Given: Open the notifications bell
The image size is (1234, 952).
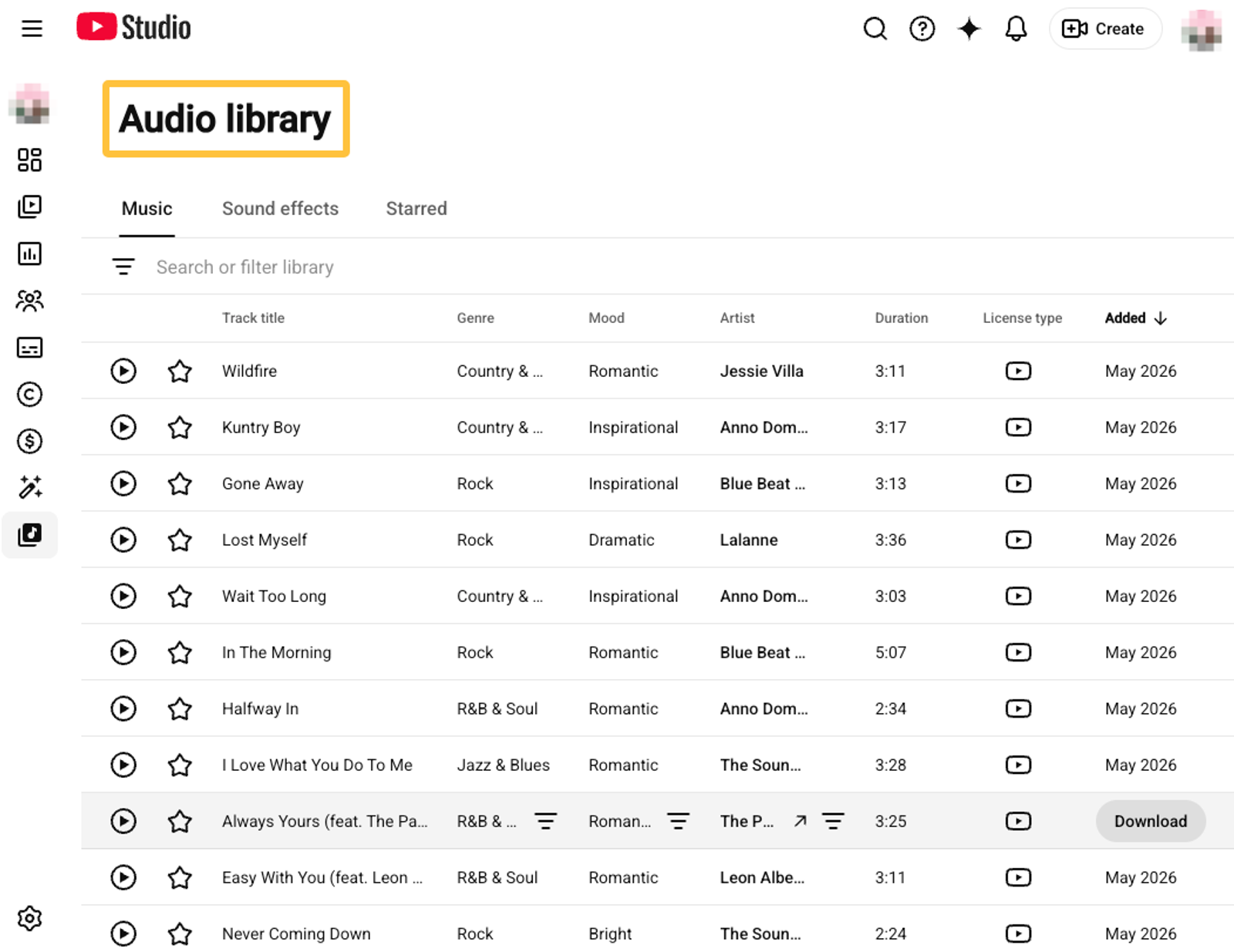Looking at the screenshot, I should (x=1016, y=29).
